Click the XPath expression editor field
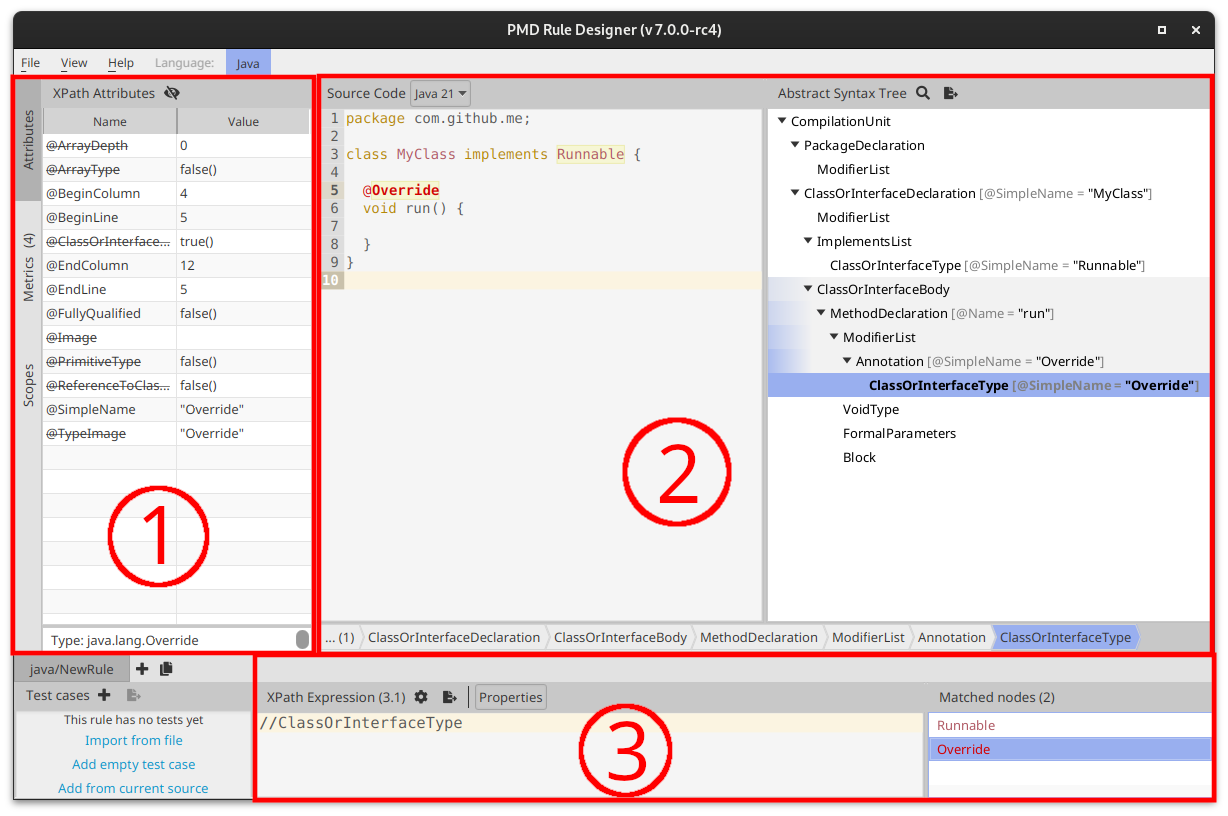 click(589, 754)
